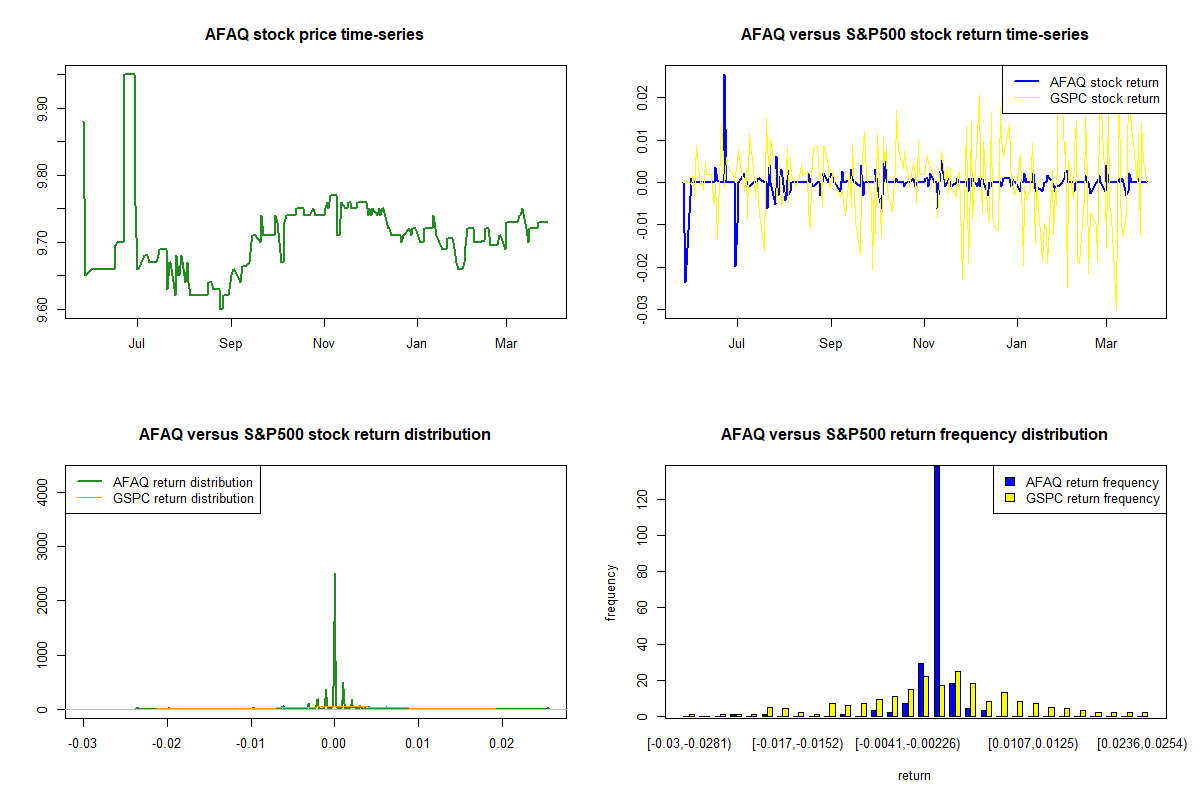Image resolution: width=1200 pixels, height=800 pixels.
Task: Select the "GSPC return distribution" legend label
Action: [x=183, y=498]
